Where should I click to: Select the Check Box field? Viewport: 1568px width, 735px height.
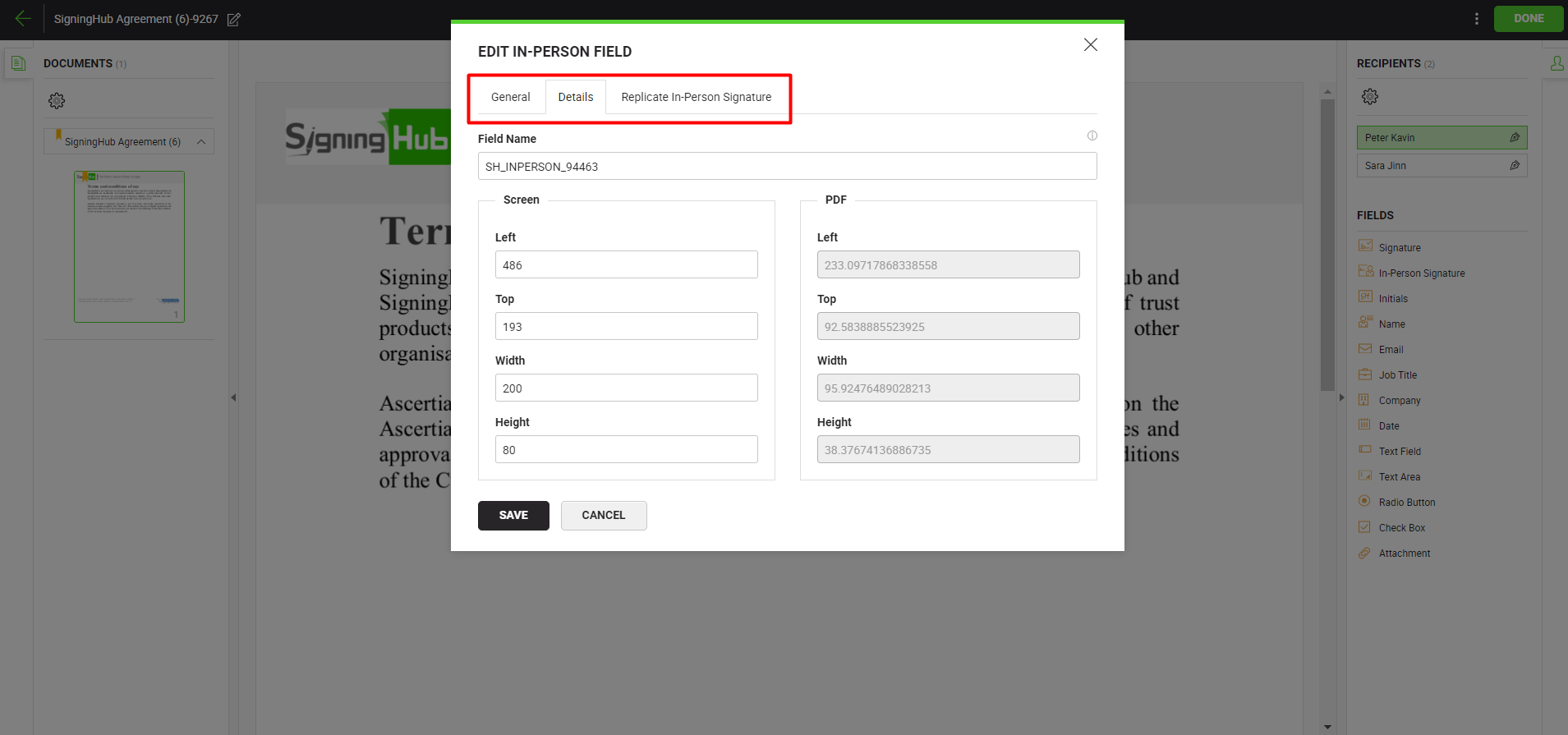point(1401,528)
